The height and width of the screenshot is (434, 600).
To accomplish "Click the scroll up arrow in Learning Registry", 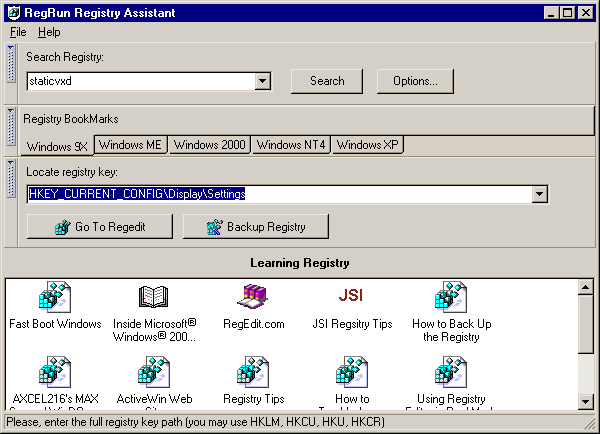I will coord(585,287).
